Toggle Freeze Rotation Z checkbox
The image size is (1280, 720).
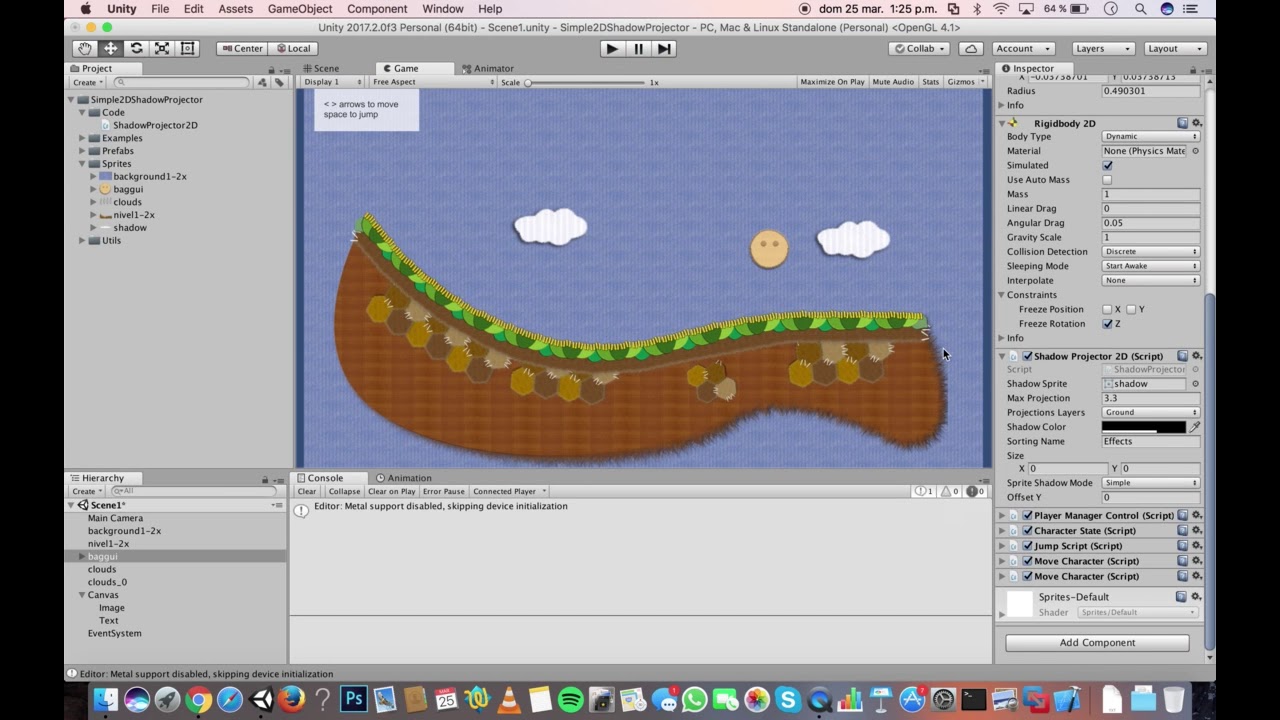click(x=1107, y=324)
